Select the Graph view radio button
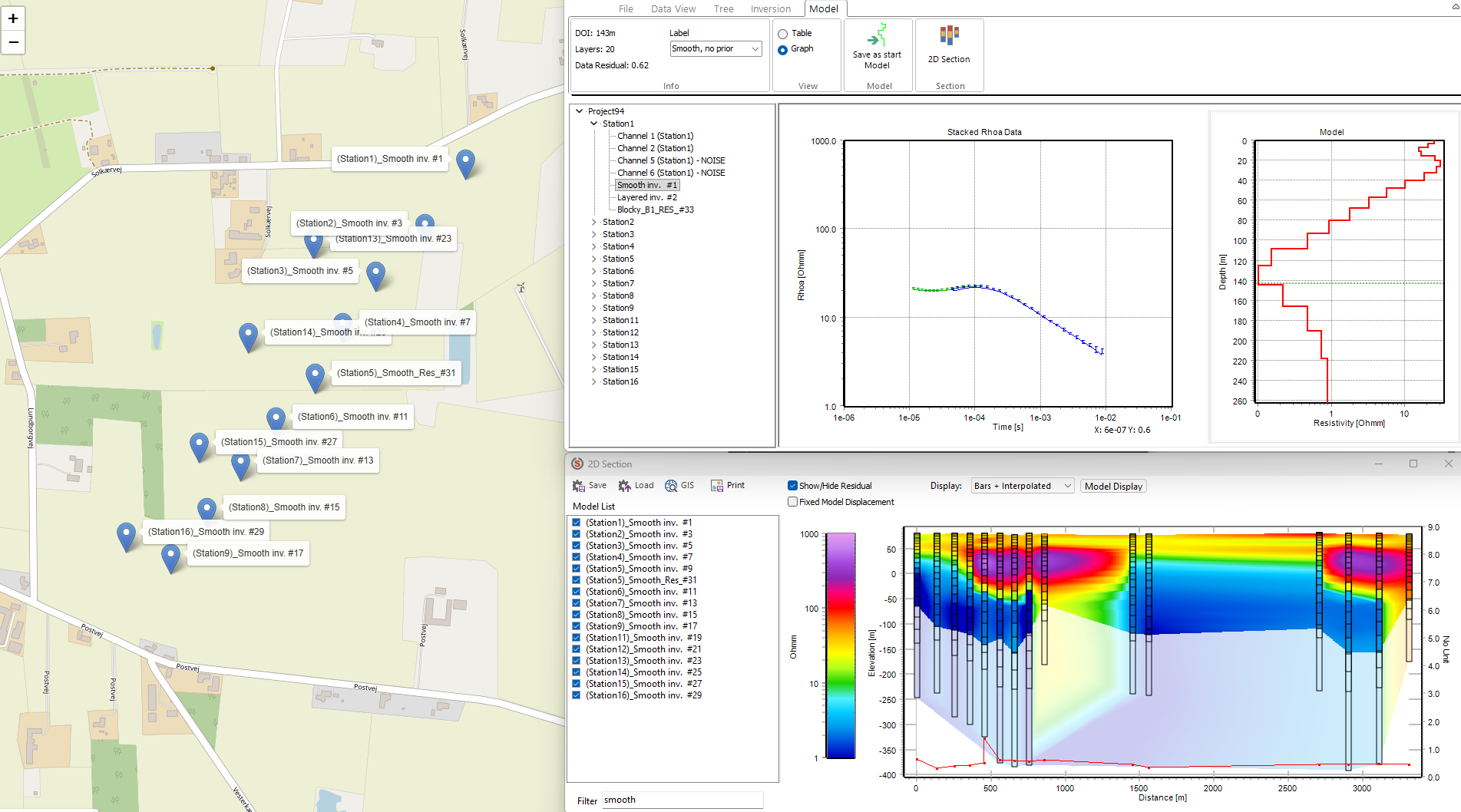 [x=783, y=50]
